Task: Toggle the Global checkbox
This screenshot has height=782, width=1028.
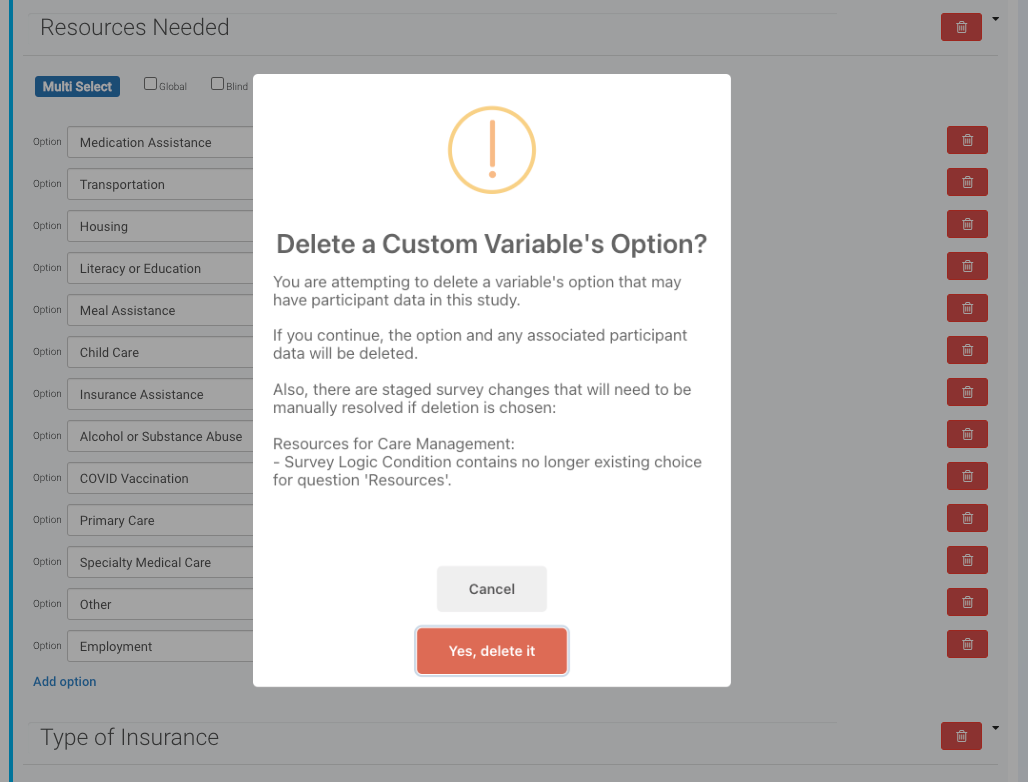Action: point(151,85)
